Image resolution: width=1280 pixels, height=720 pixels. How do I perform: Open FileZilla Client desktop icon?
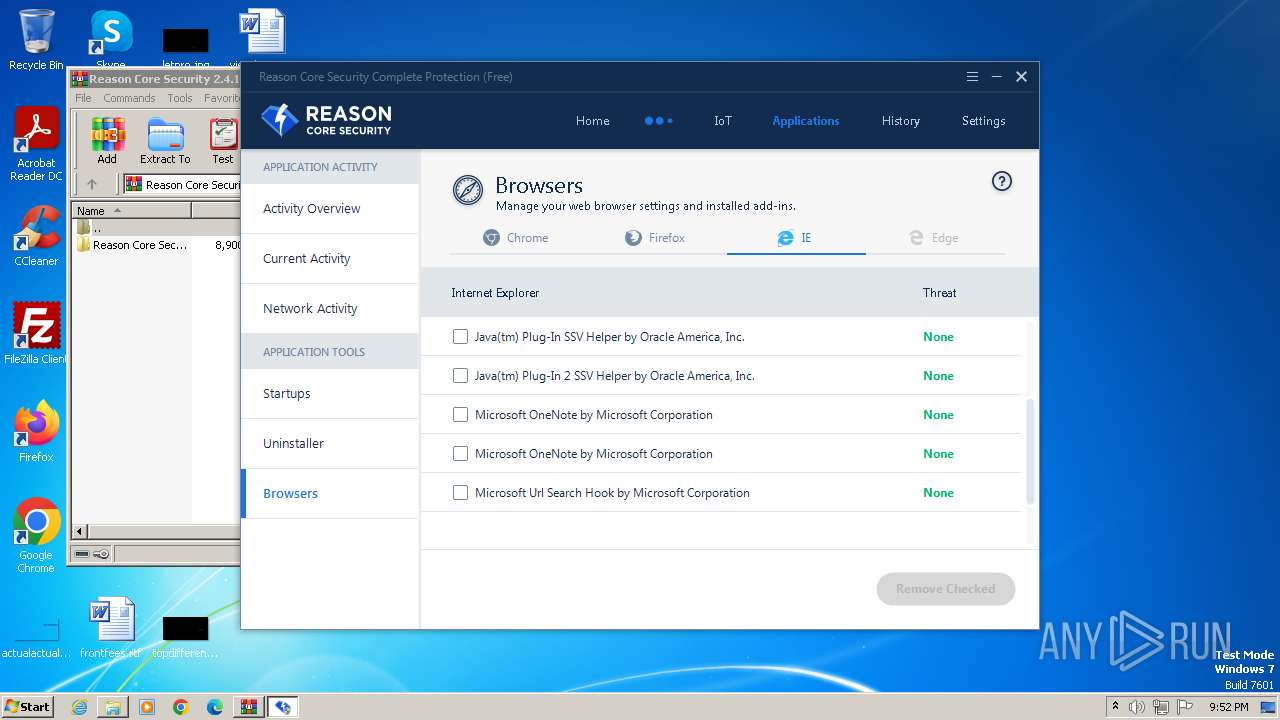pos(36,333)
